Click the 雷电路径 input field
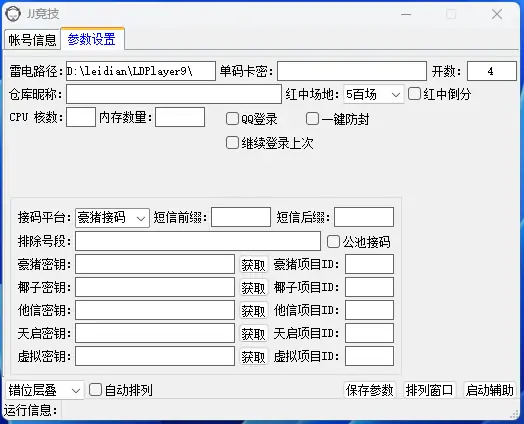The height and width of the screenshot is (424, 524). click(141, 71)
